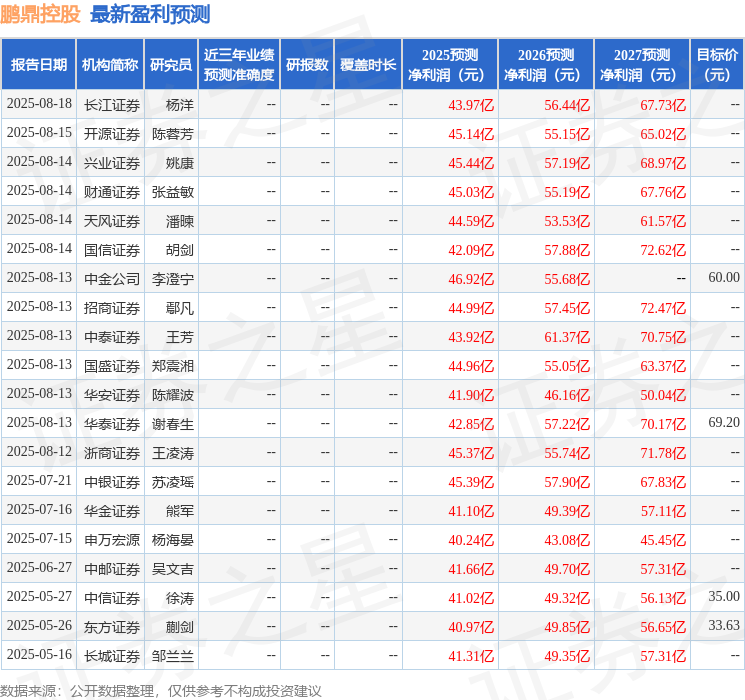
Task: Click the 数据来源 footer disclaimer text
Action: coord(161,690)
